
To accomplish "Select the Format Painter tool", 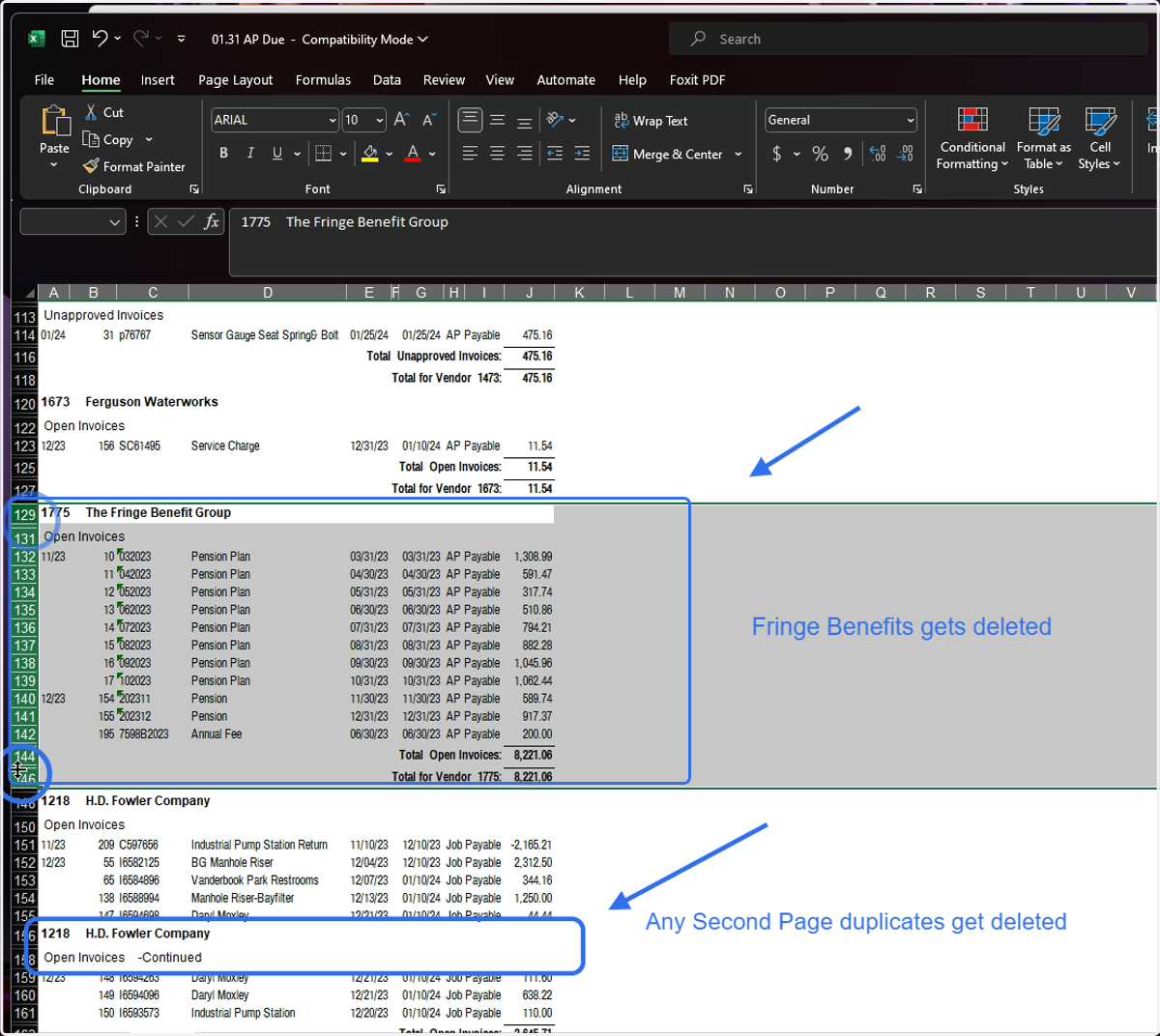I will click(x=134, y=167).
